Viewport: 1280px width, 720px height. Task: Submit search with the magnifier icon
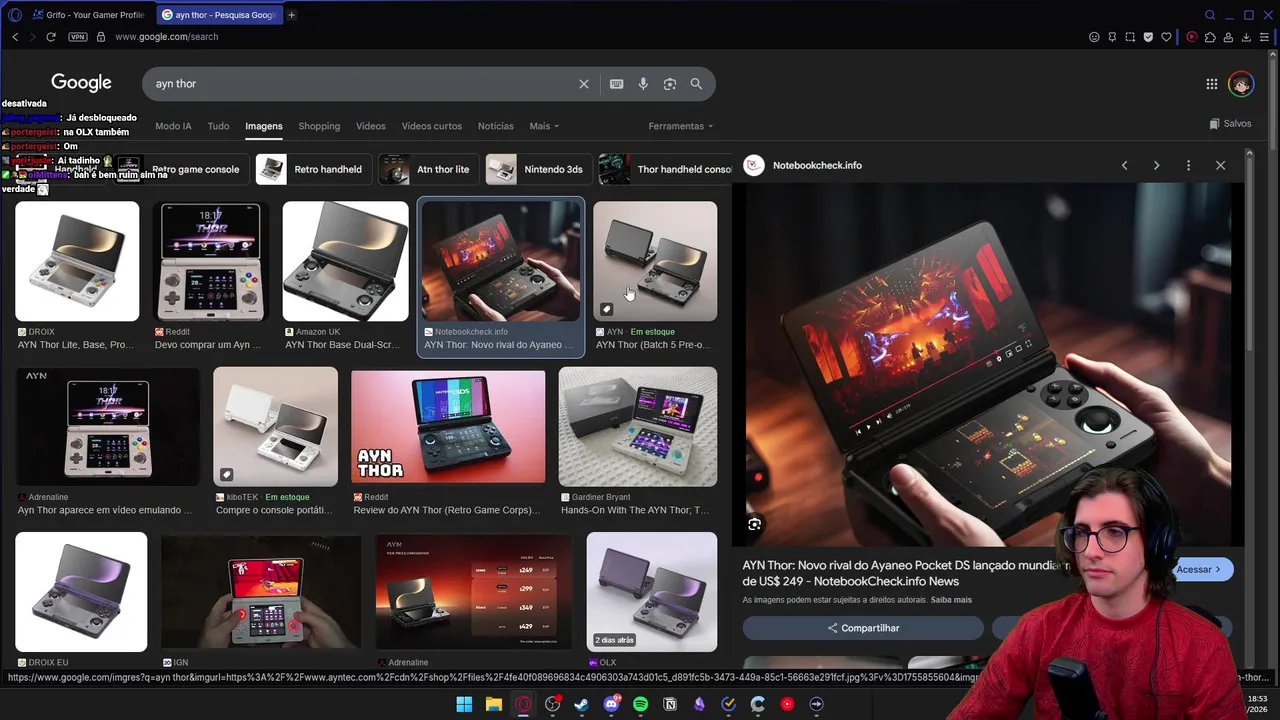(696, 84)
